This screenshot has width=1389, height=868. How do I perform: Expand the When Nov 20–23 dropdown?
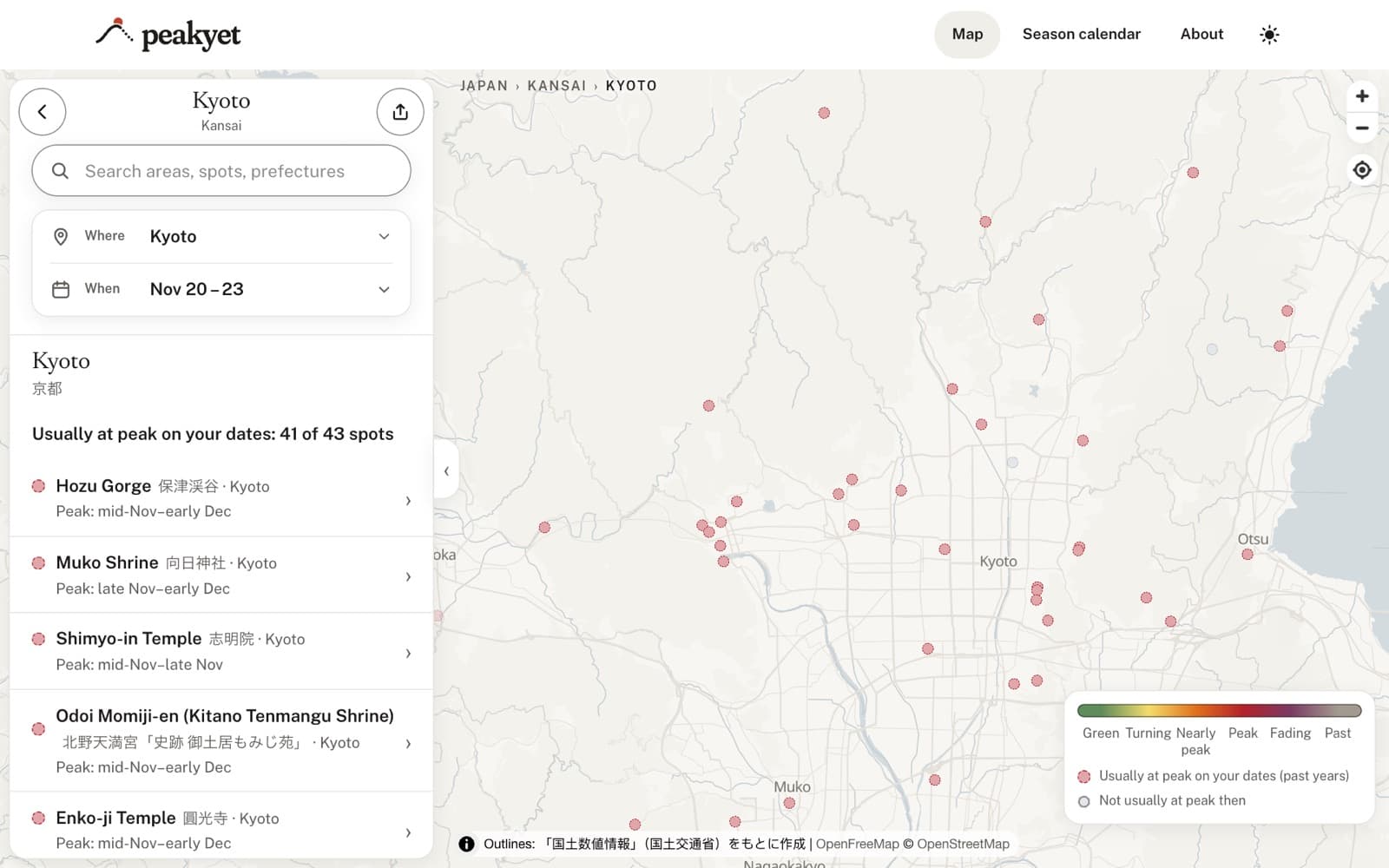coord(221,289)
